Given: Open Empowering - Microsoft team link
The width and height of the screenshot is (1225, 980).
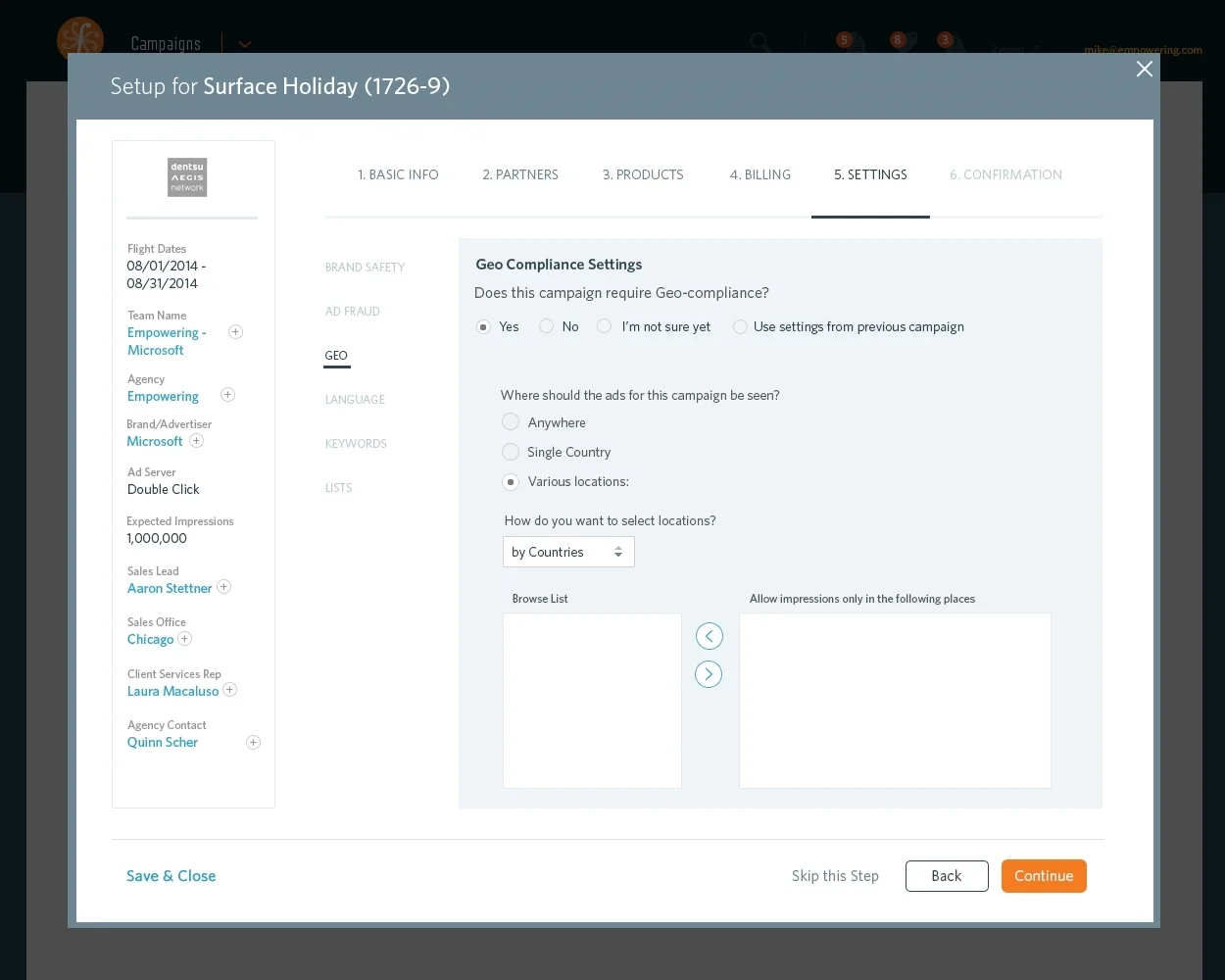Looking at the screenshot, I should click(167, 341).
